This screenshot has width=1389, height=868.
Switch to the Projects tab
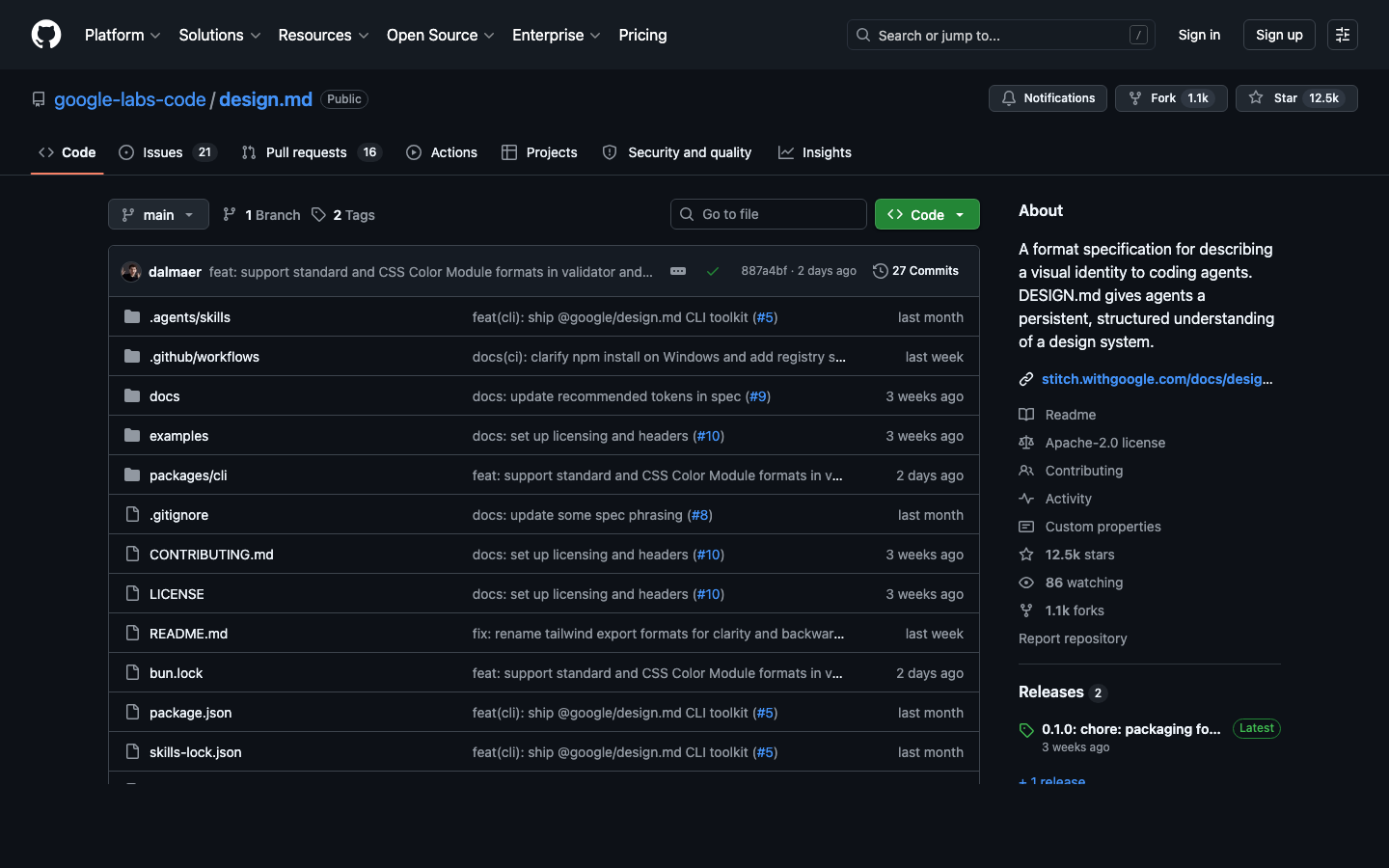[539, 152]
